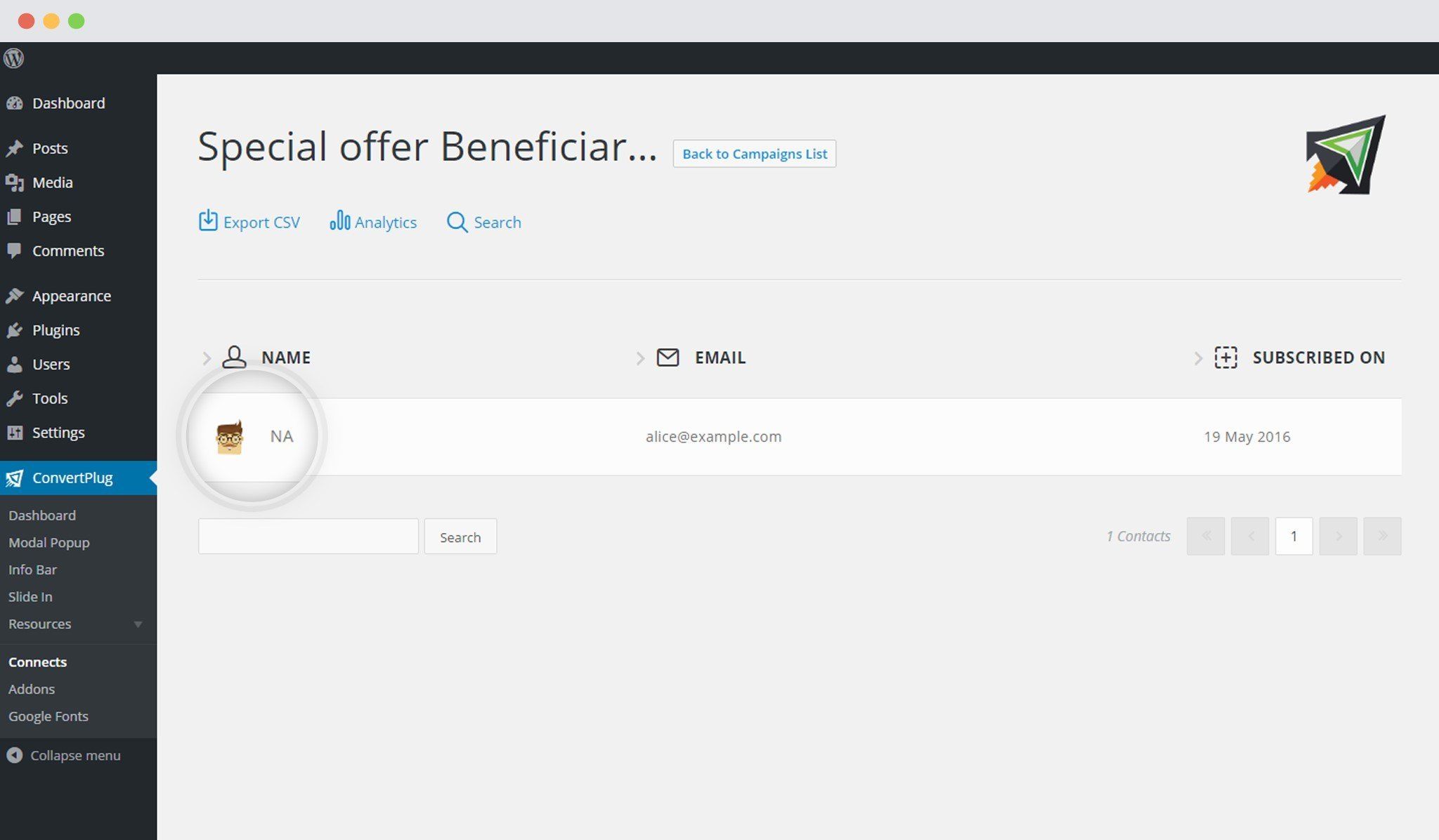Click Back to Campaigns List button
1439x840 pixels.
point(755,153)
